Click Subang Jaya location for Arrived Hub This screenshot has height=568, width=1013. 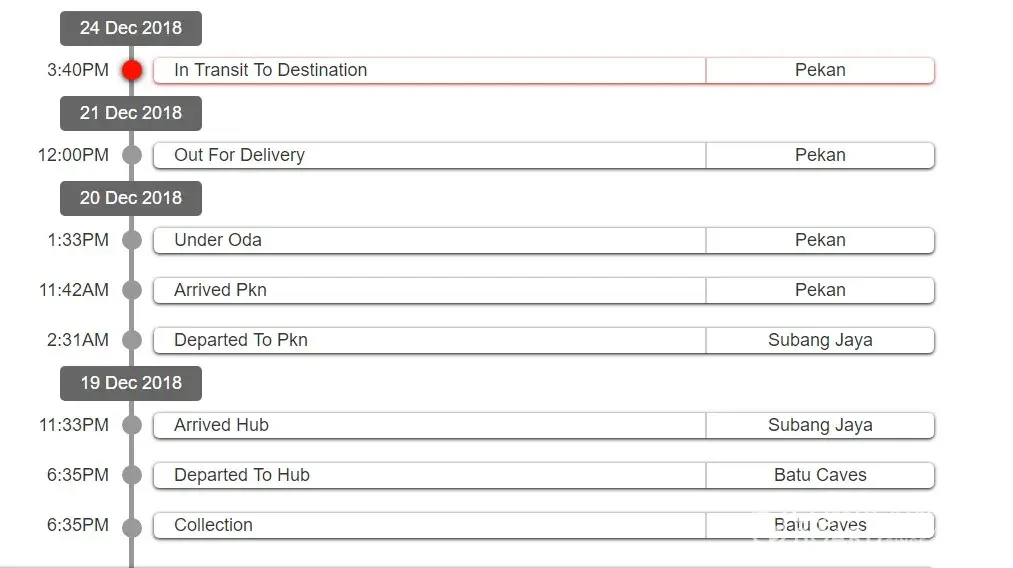pyautogui.click(x=820, y=425)
